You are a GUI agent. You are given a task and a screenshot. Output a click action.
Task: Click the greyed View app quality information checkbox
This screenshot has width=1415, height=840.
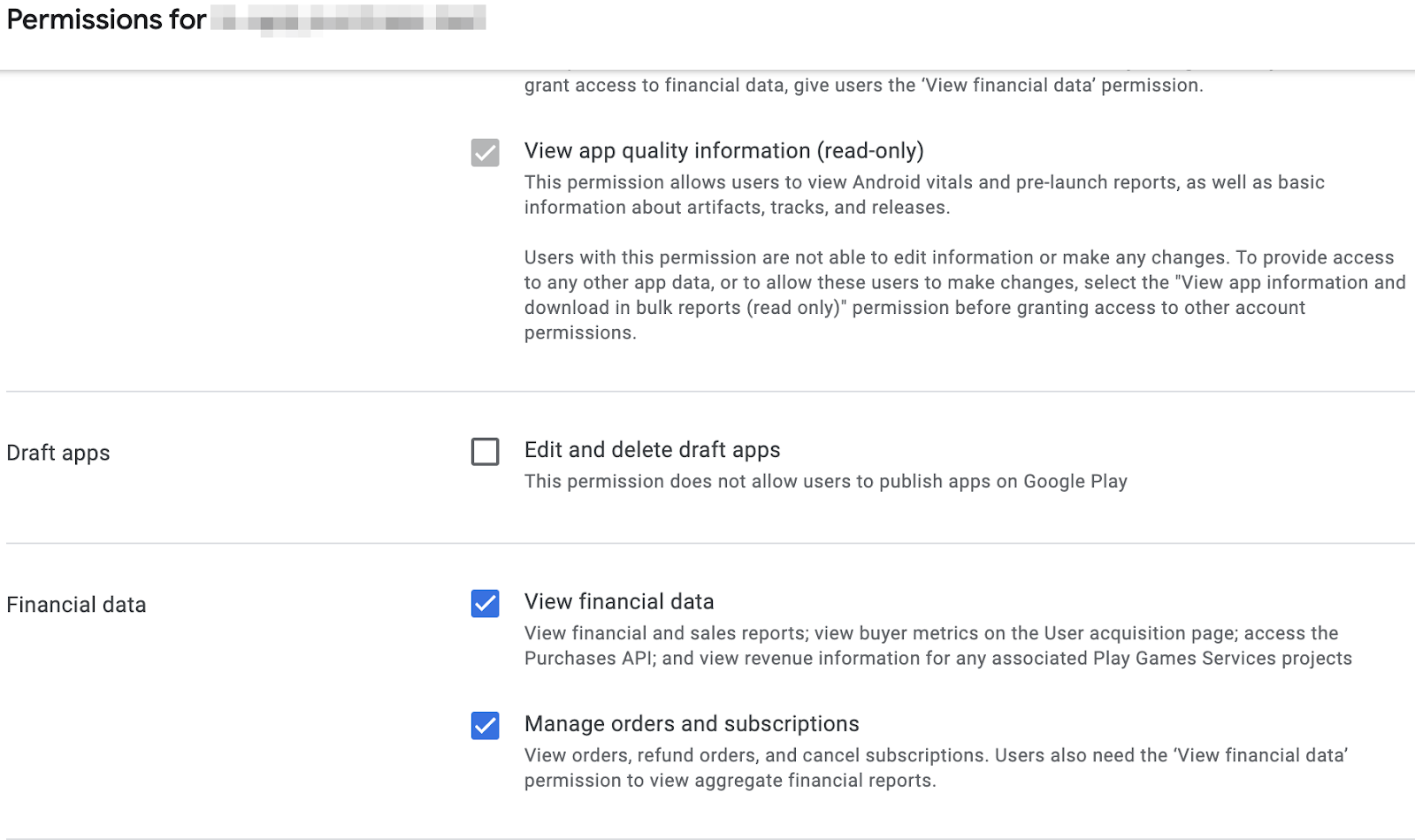[485, 153]
